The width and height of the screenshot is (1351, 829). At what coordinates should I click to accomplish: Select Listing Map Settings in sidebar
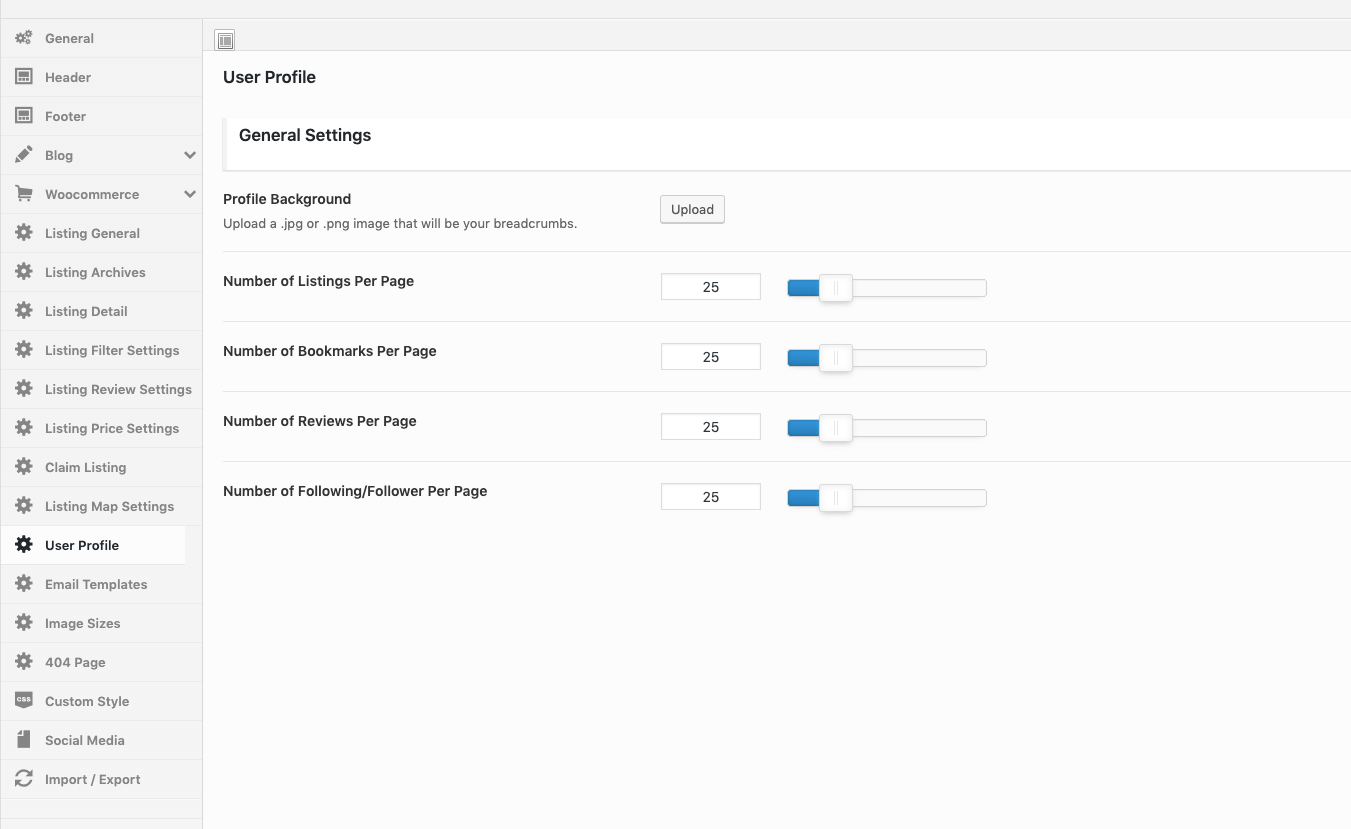[109, 506]
